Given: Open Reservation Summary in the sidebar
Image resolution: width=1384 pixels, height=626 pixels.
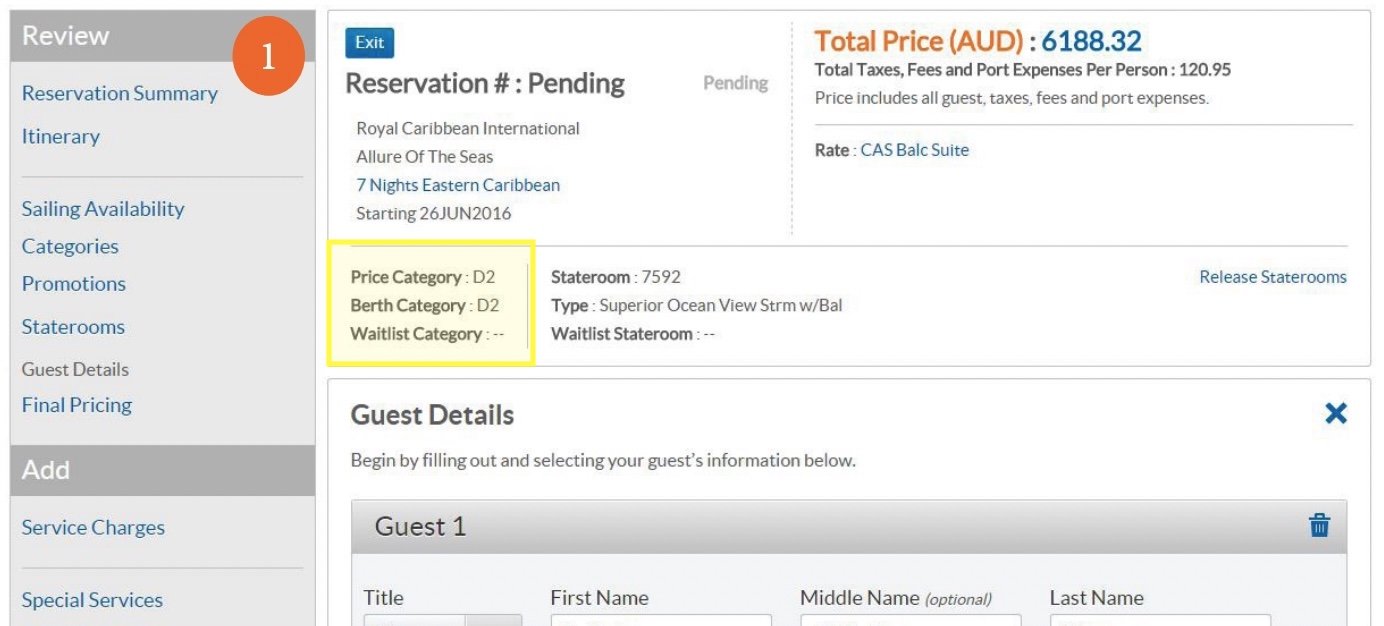Looking at the screenshot, I should [x=120, y=93].
